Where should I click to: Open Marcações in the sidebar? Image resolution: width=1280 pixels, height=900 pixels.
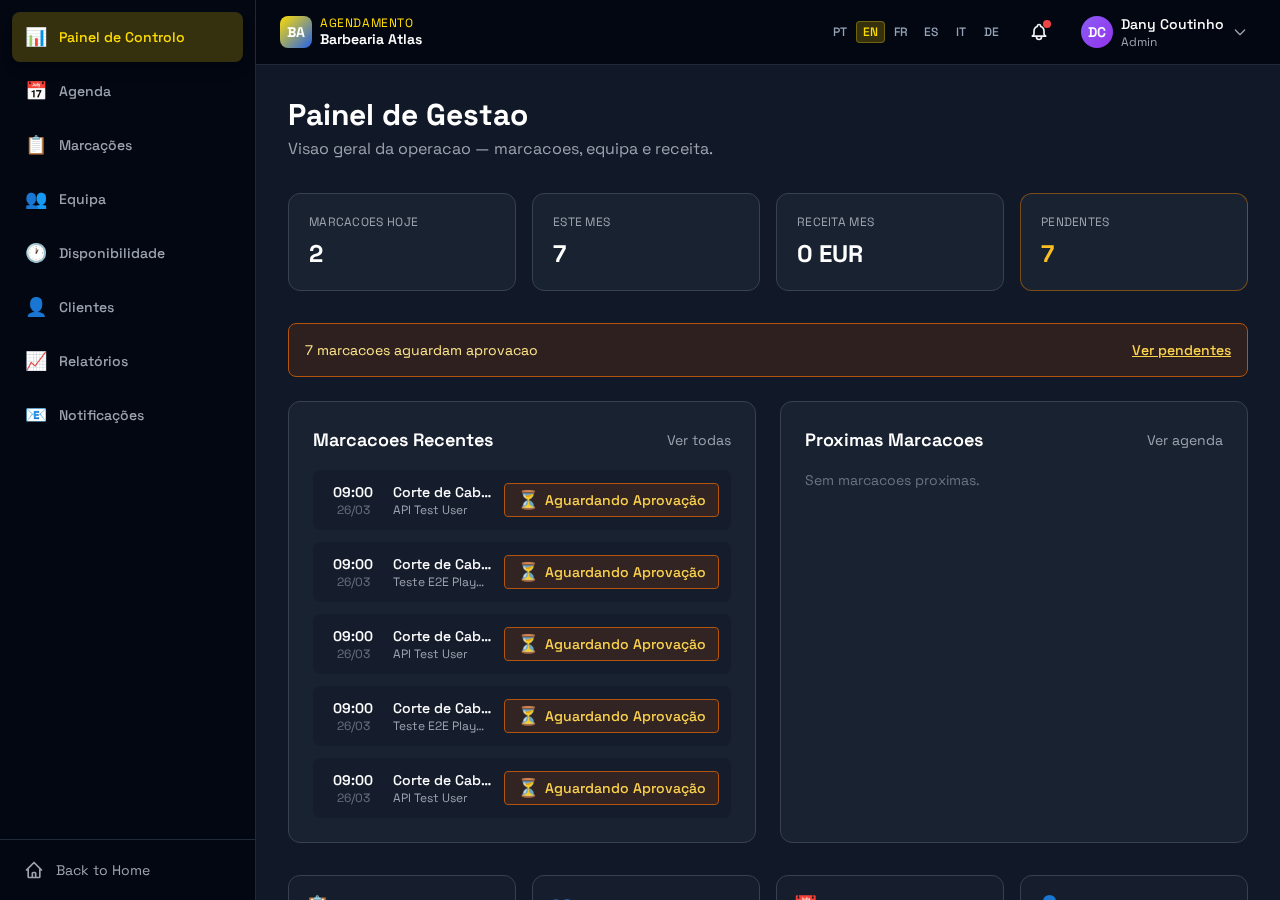tap(127, 145)
